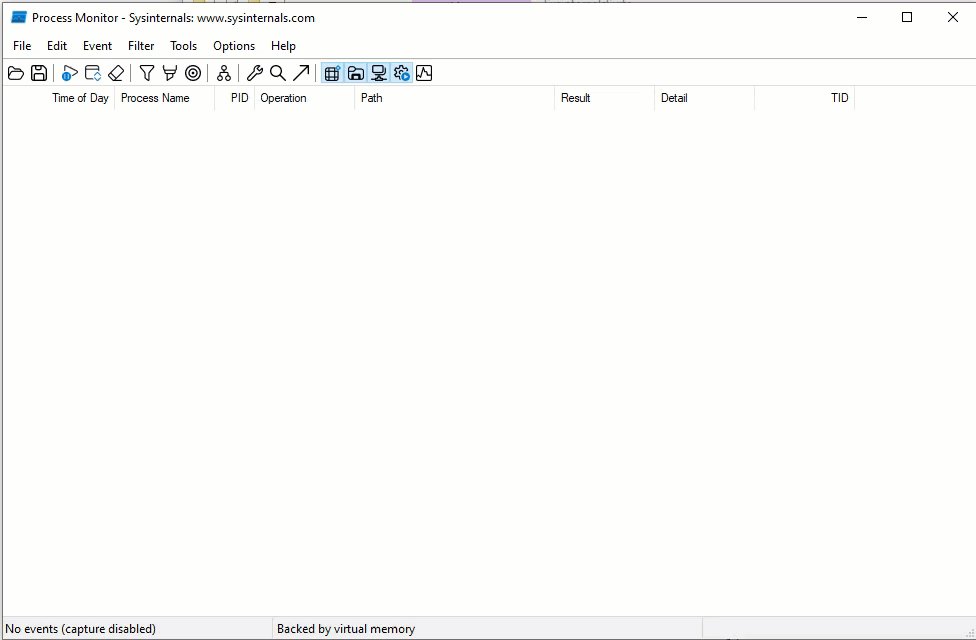This screenshot has height=640, width=976.
Task: Click the Result column header
Action: coord(604,98)
